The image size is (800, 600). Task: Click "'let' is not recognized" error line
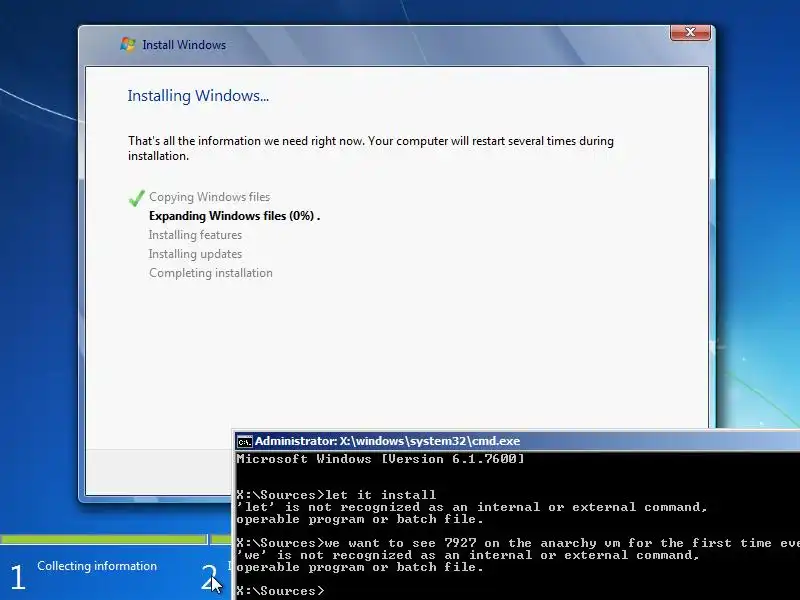(x=472, y=507)
